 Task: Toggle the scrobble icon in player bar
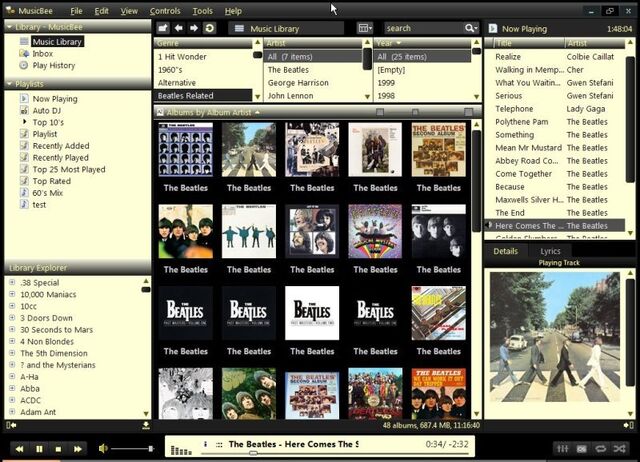coord(582,449)
